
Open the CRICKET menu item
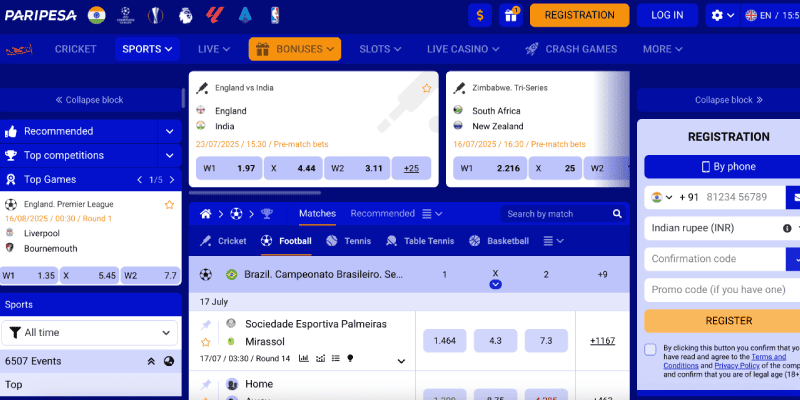pos(76,49)
